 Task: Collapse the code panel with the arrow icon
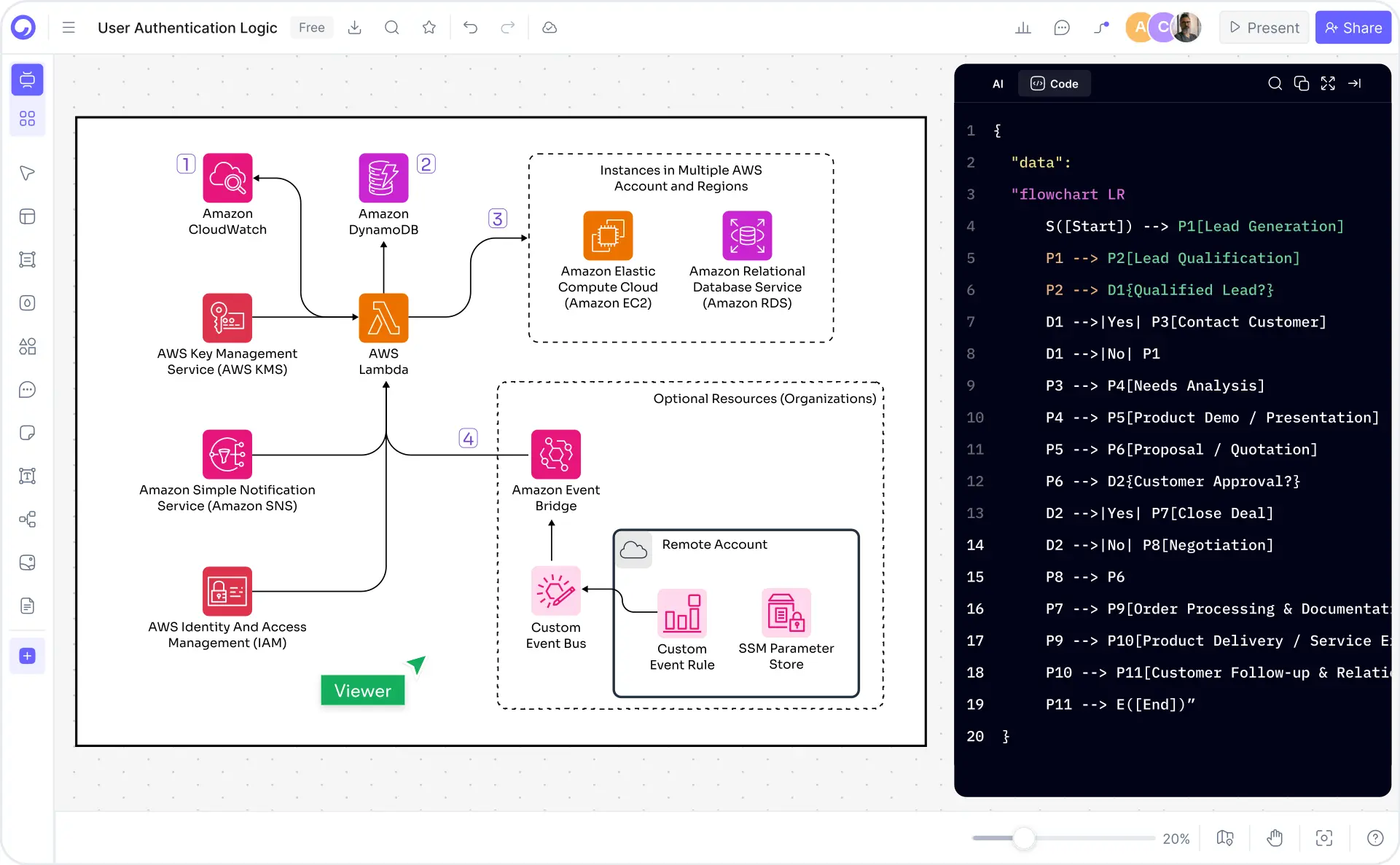click(1356, 83)
